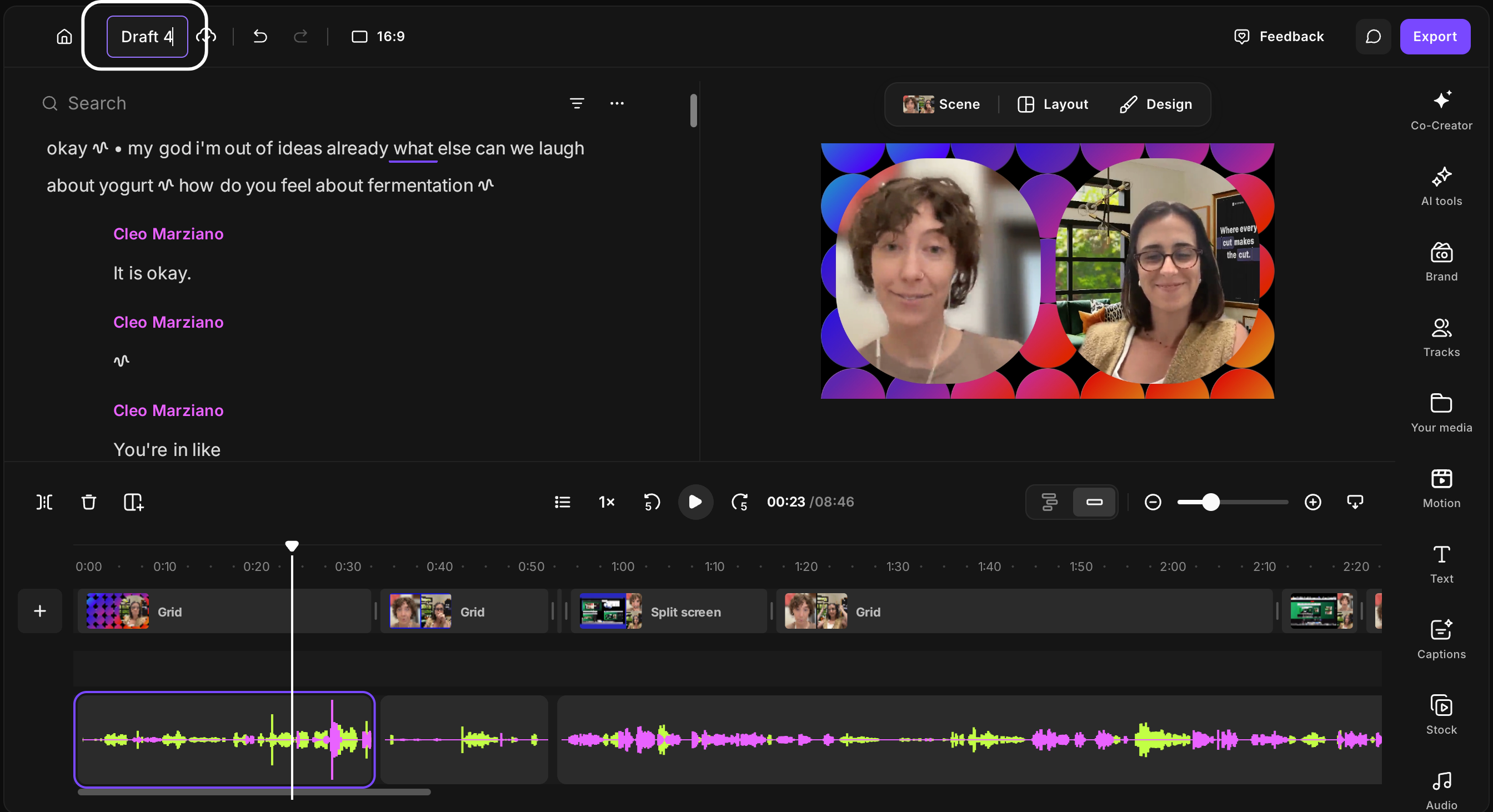Redo the last undone edit
The height and width of the screenshot is (812, 1493).
click(300, 37)
